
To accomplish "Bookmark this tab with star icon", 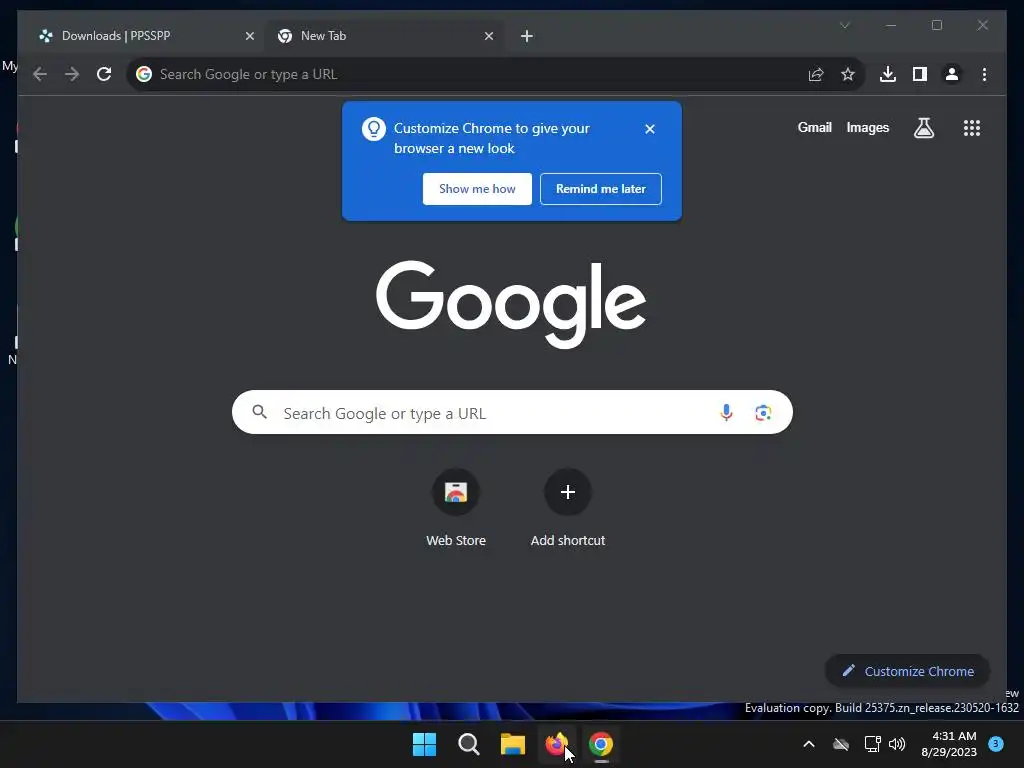I will coord(848,74).
